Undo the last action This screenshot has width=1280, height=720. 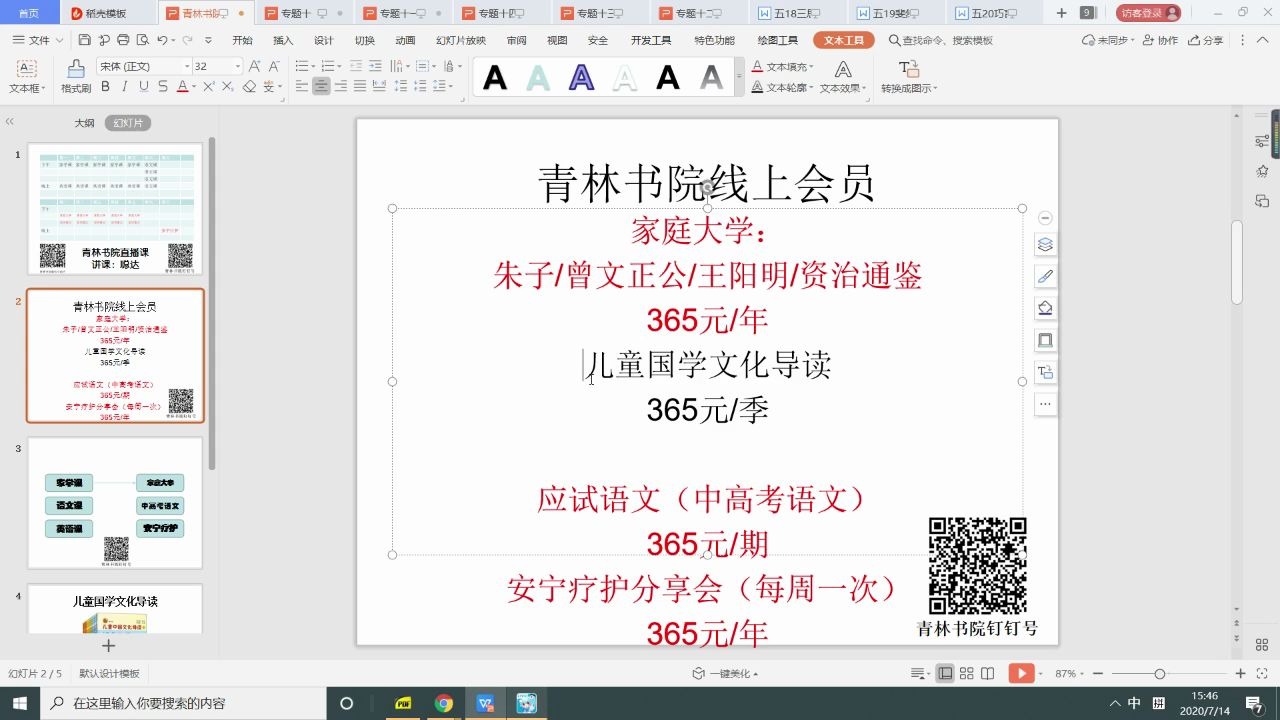point(162,40)
